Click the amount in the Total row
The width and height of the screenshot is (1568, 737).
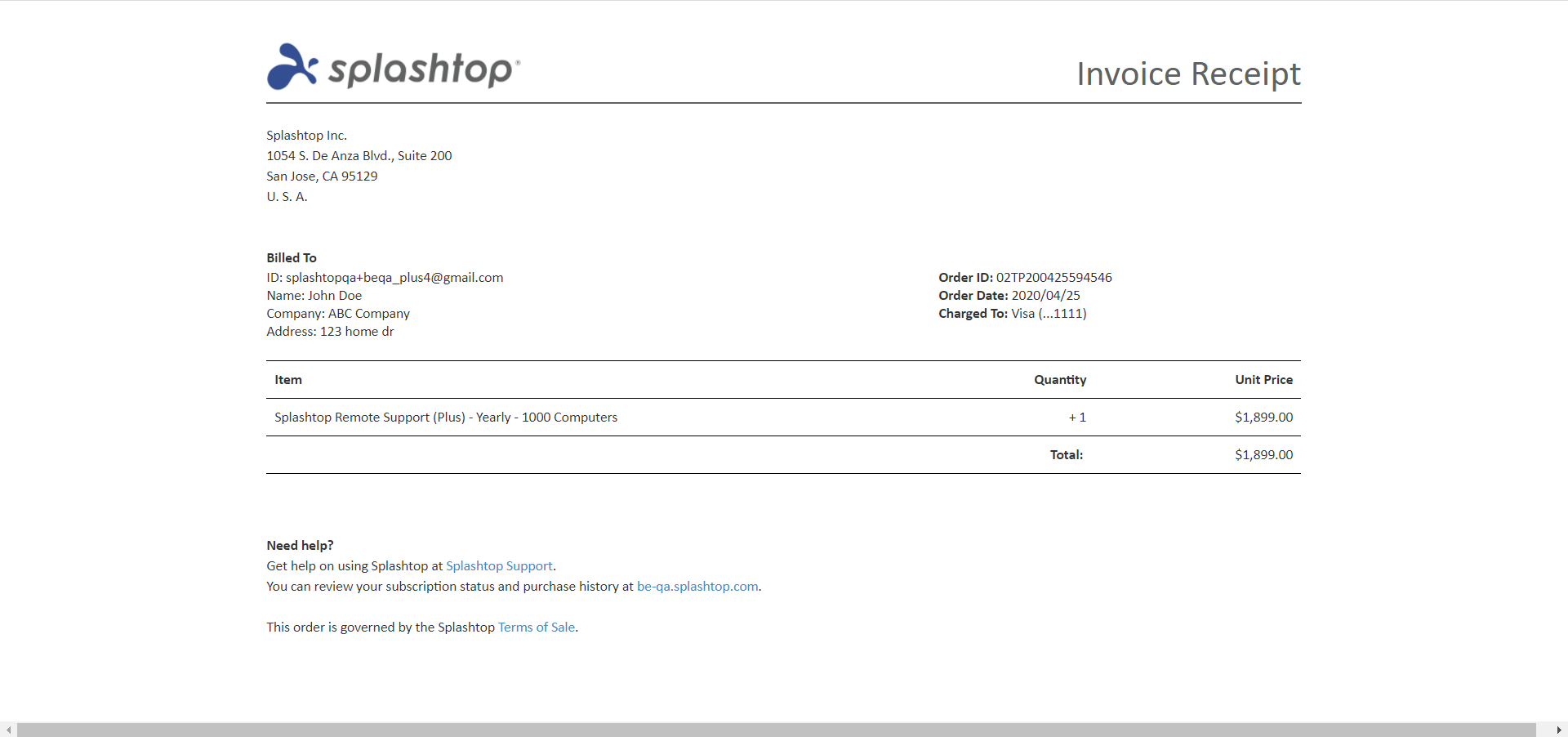[x=1263, y=454]
